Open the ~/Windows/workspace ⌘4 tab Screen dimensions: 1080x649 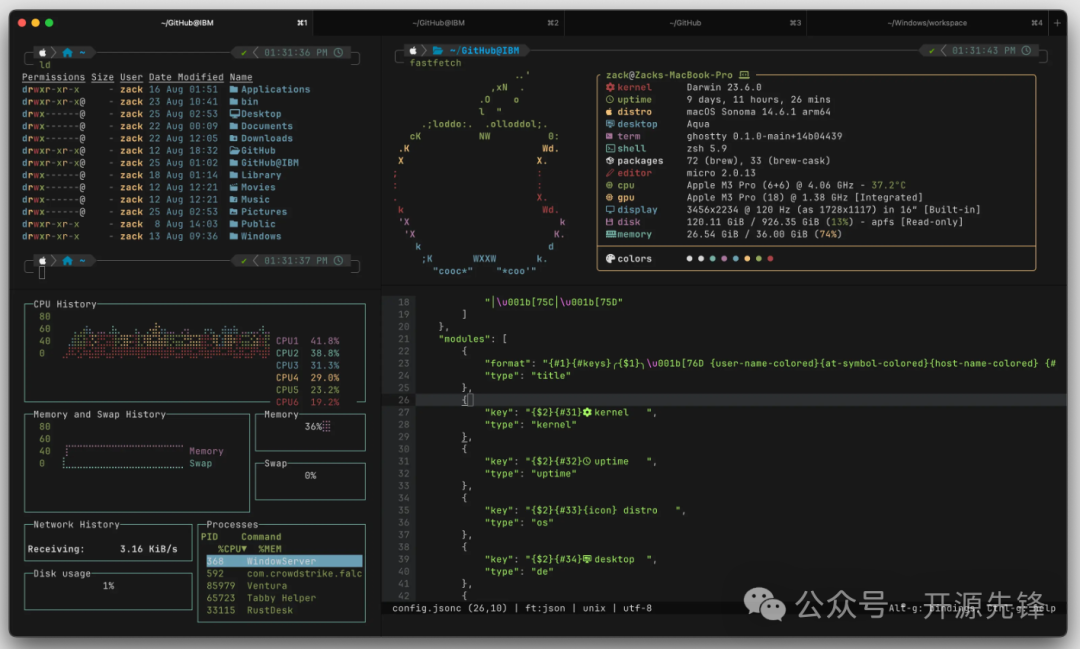coord(926,23)
